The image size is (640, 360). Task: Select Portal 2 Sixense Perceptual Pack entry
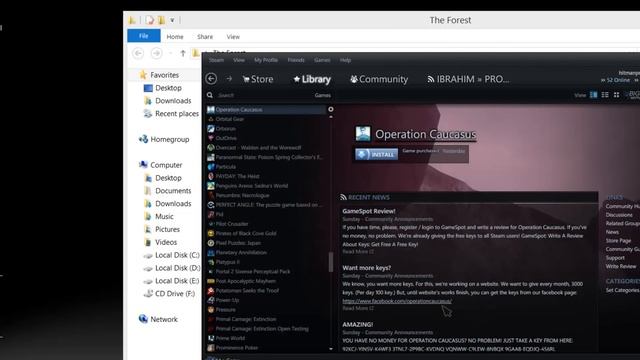tap(253, 271)
